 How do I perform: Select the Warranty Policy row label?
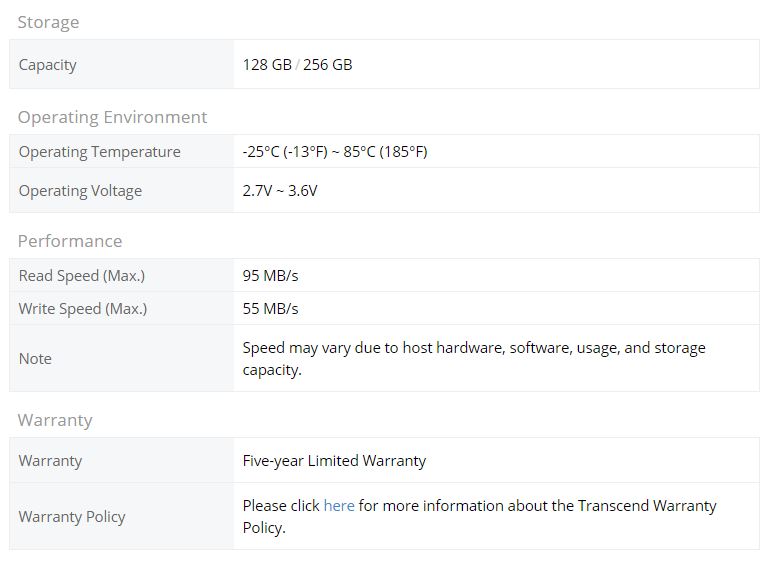coord(72,517)
